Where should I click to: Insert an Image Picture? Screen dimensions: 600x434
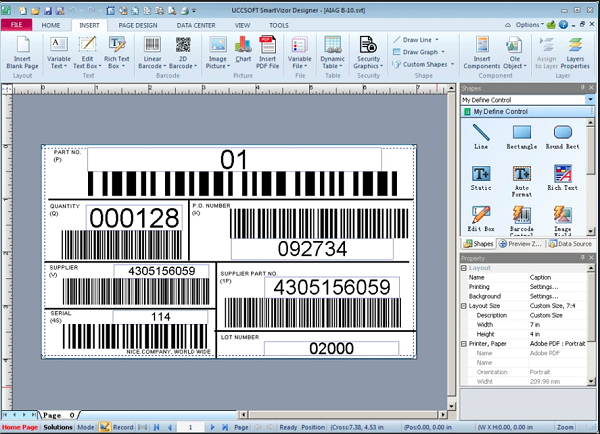tap(217, 53)
